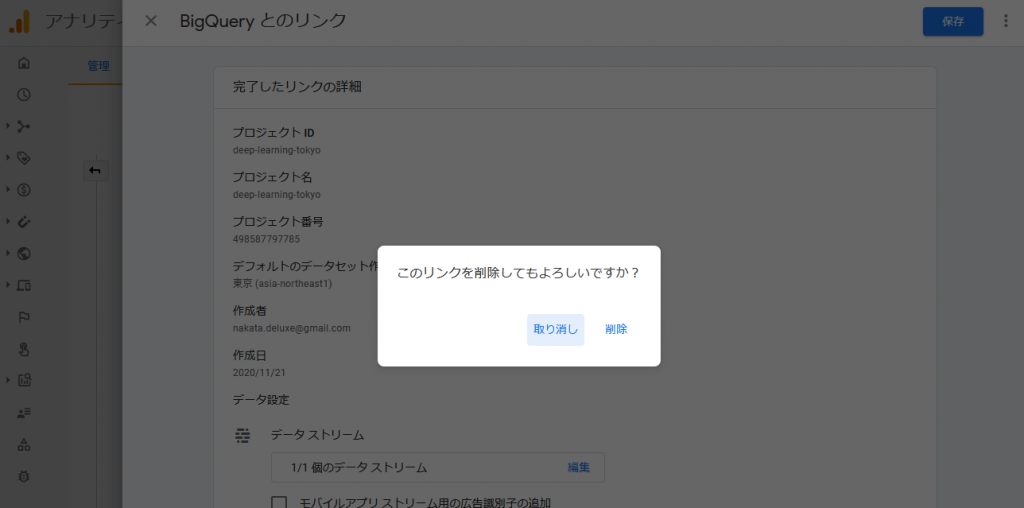Click the データ ストリーム section heading
This screenshot has height=508, width=1024.
point(317,435)
